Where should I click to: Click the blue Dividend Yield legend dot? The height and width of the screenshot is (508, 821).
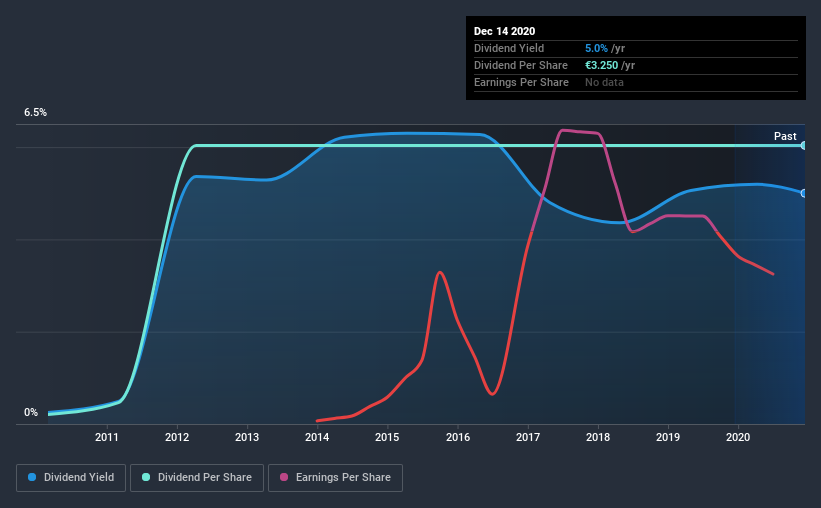coord(32,477)
